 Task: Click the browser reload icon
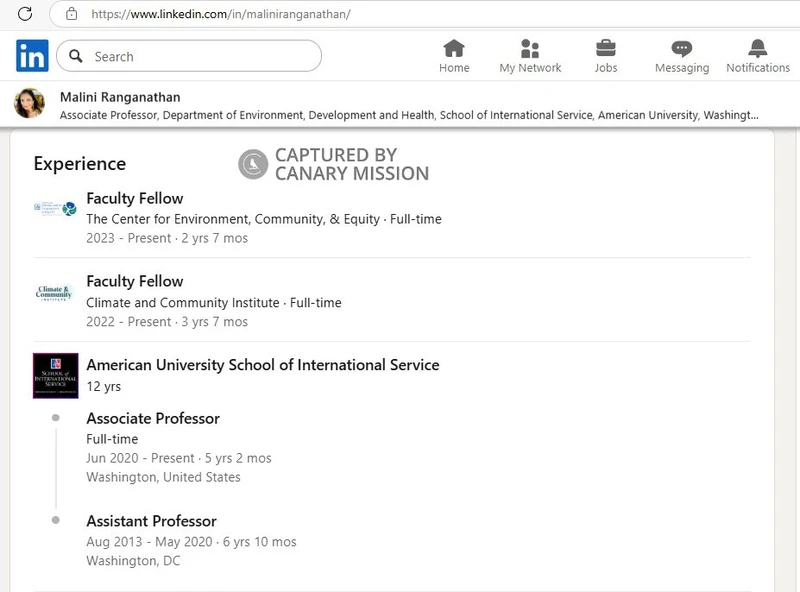click(x=25, y=14)
